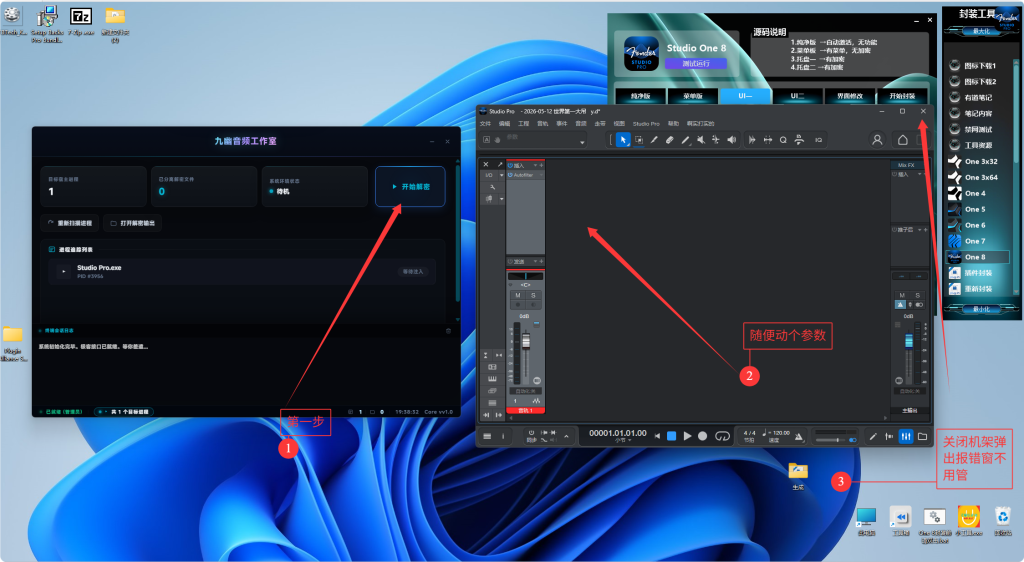Select the Arrow tool in Studio Pro toolbar
This screenshot has height=562, width=1024.
point(622,140)
